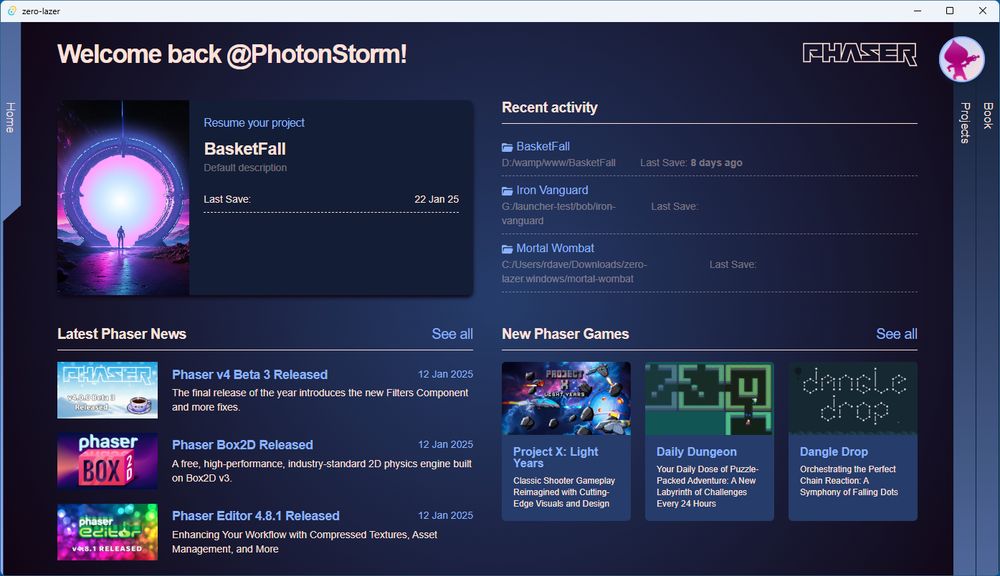The width and height of the screenshot is (1000, 576).
Task: Click the Phaser Editor 4.8.1 news thumbnail
Action: (x=107, y=532)
